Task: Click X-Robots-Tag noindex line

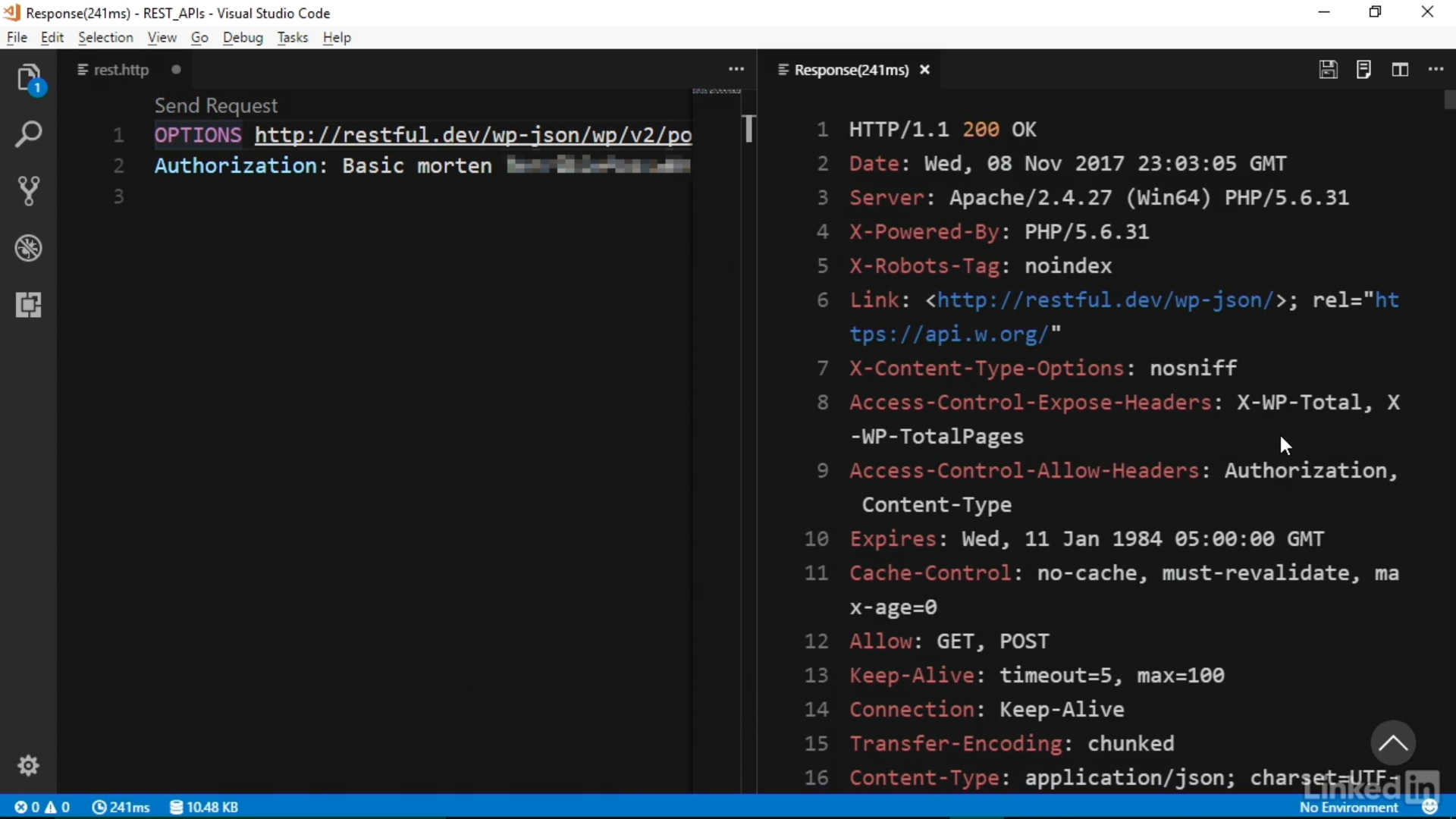Action: click(x=981, y=266)
